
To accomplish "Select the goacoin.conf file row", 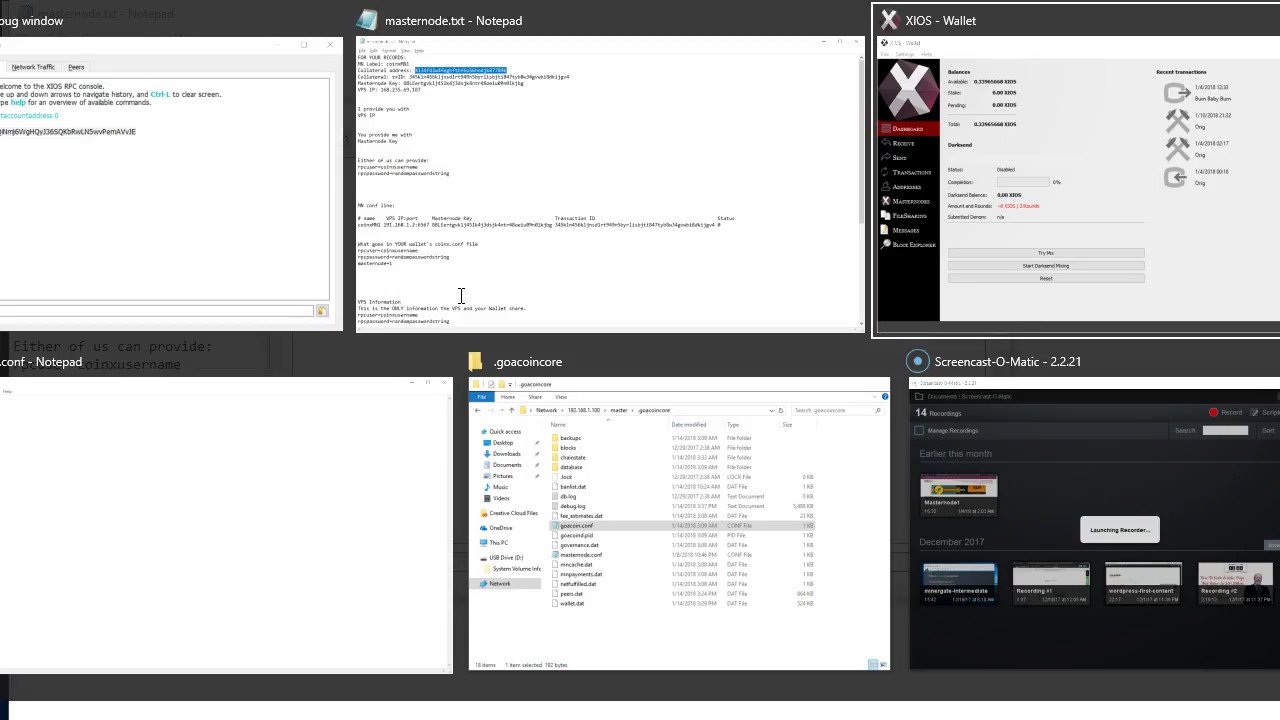I will (x=682, y=526).
